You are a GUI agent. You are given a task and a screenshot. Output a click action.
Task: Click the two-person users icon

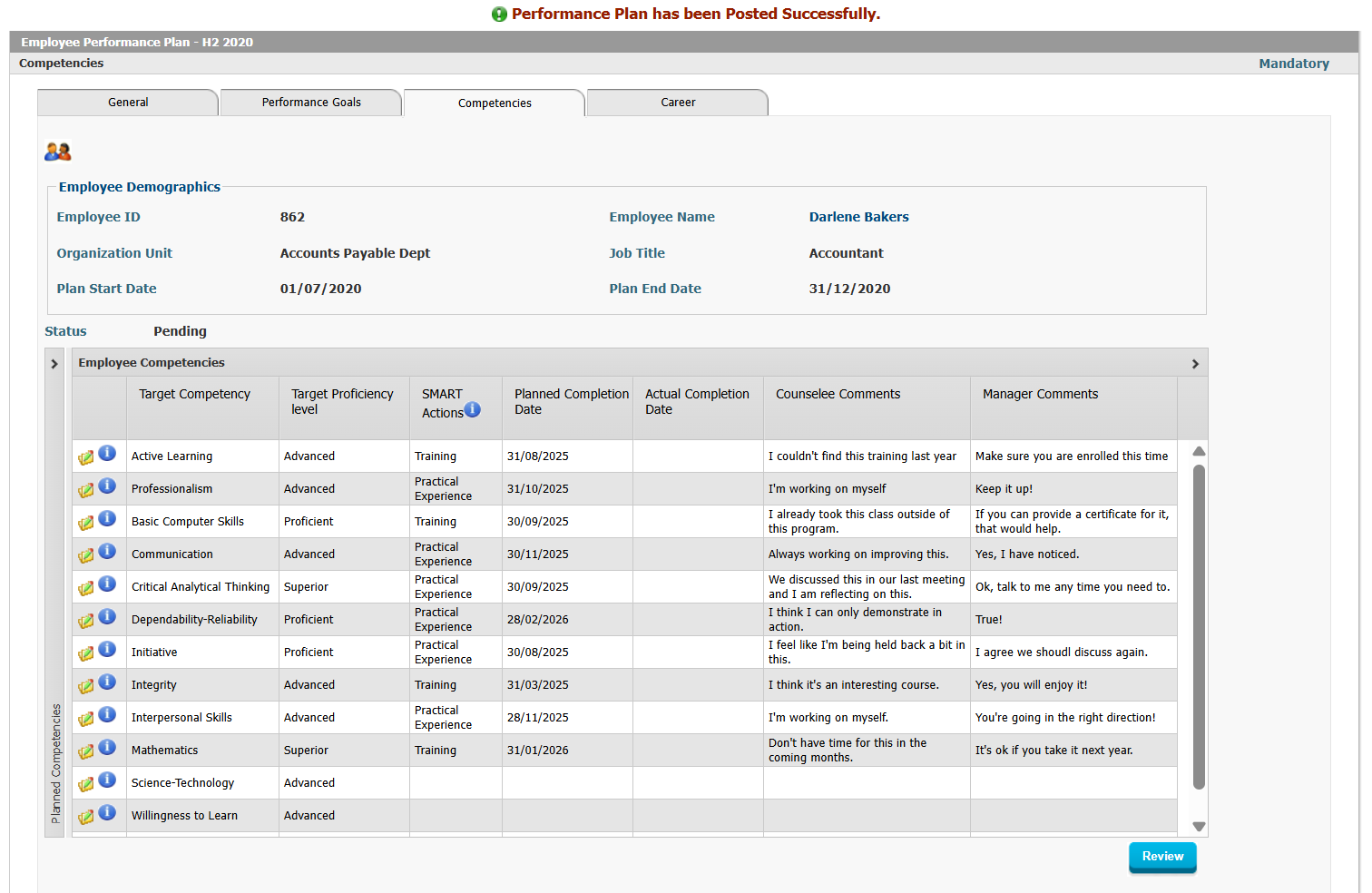(58, 152)
